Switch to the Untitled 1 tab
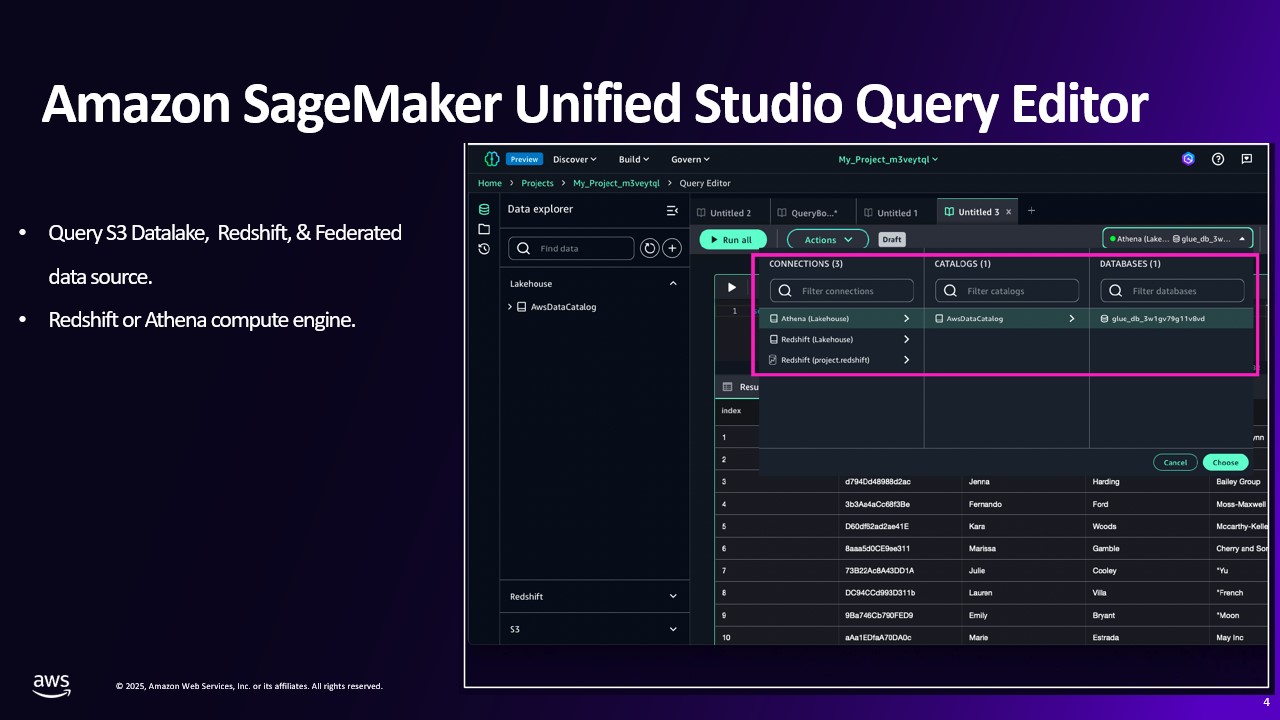Screen dimensions: 1280x720 pyautogui.click(x=897, y=212)
